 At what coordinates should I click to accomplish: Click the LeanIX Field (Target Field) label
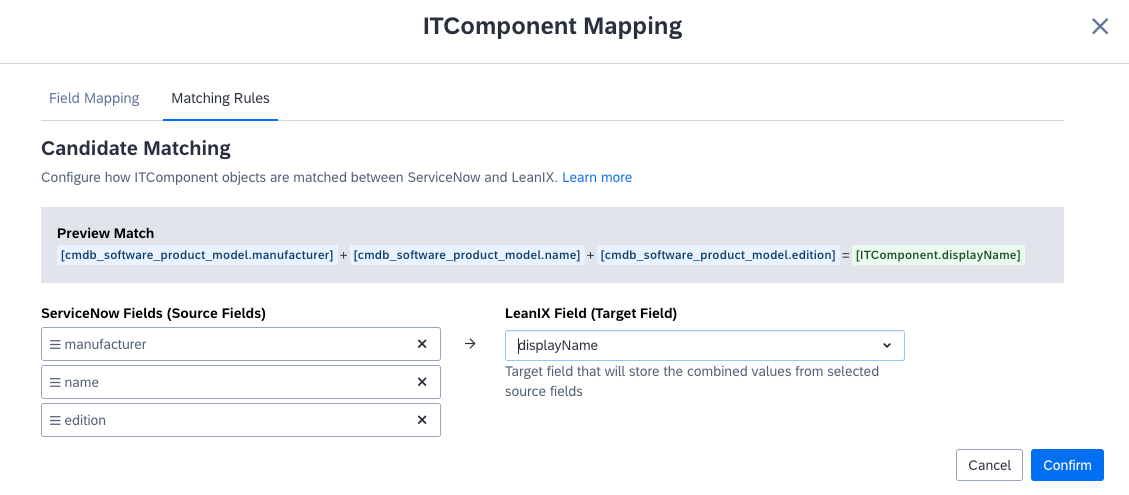coord(591,313)
